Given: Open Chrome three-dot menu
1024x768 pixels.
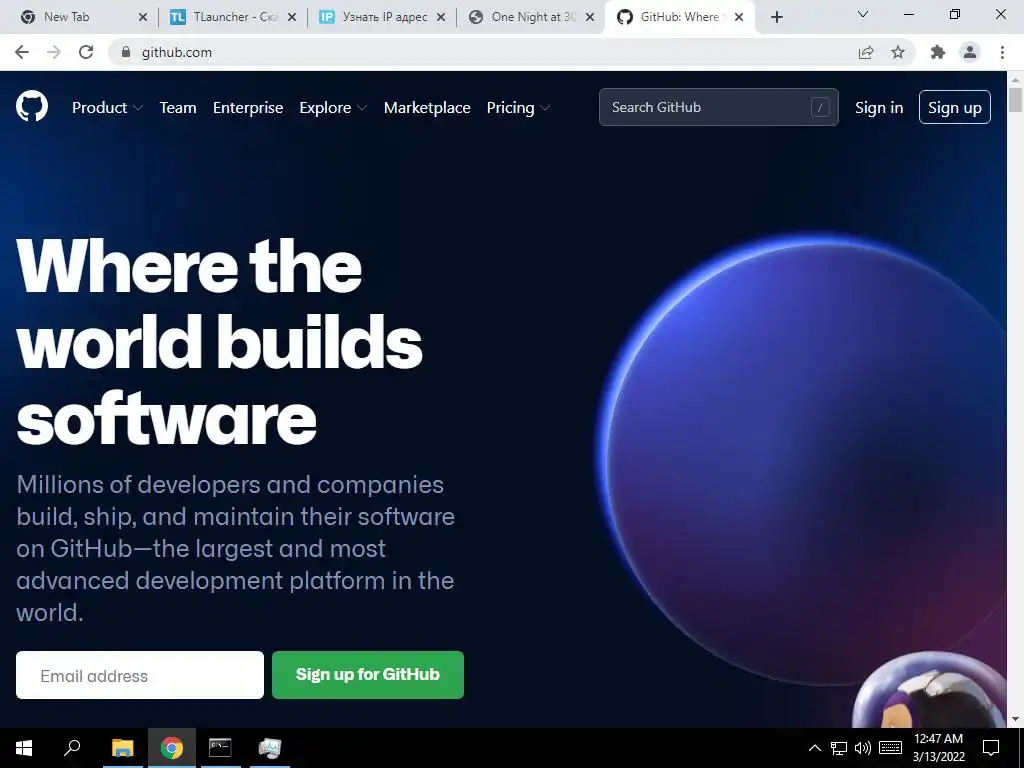Looking at the screenshot, I should tap(1002, 52).
